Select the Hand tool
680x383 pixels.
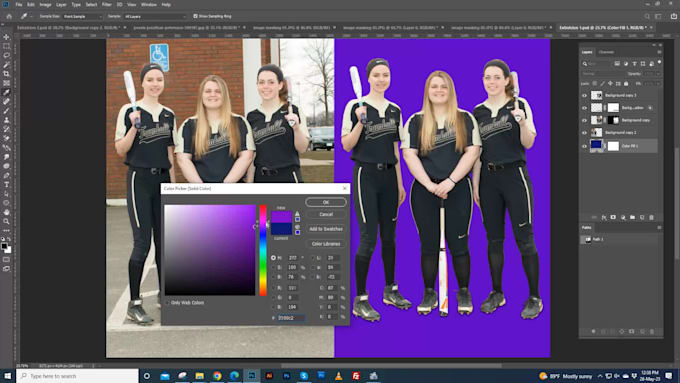6,212
